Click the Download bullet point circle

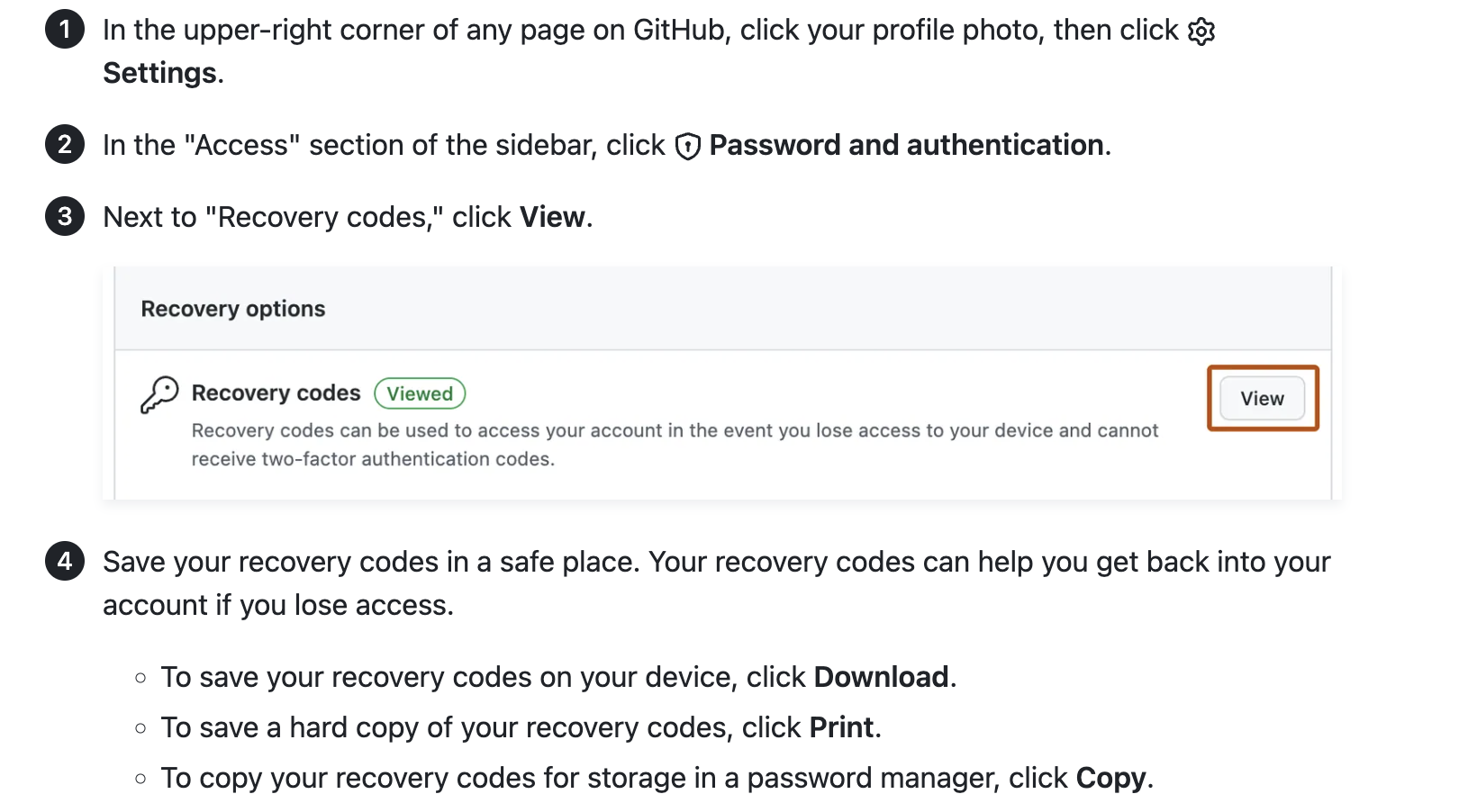point(140,677)
